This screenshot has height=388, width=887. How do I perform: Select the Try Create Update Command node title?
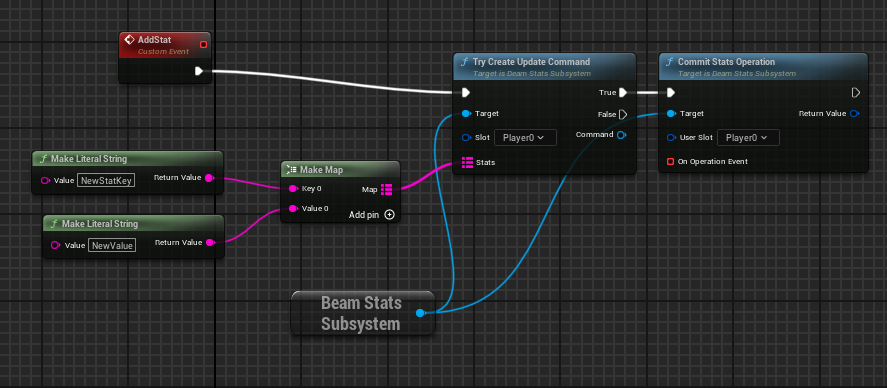(531, 62)
